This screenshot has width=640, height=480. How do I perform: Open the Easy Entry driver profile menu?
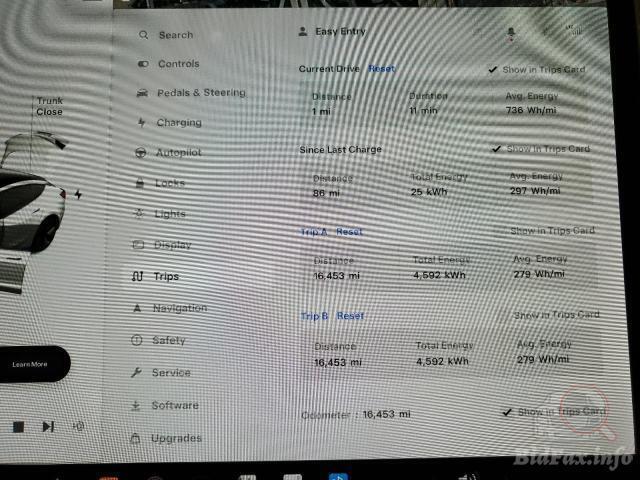pos(332,32)
